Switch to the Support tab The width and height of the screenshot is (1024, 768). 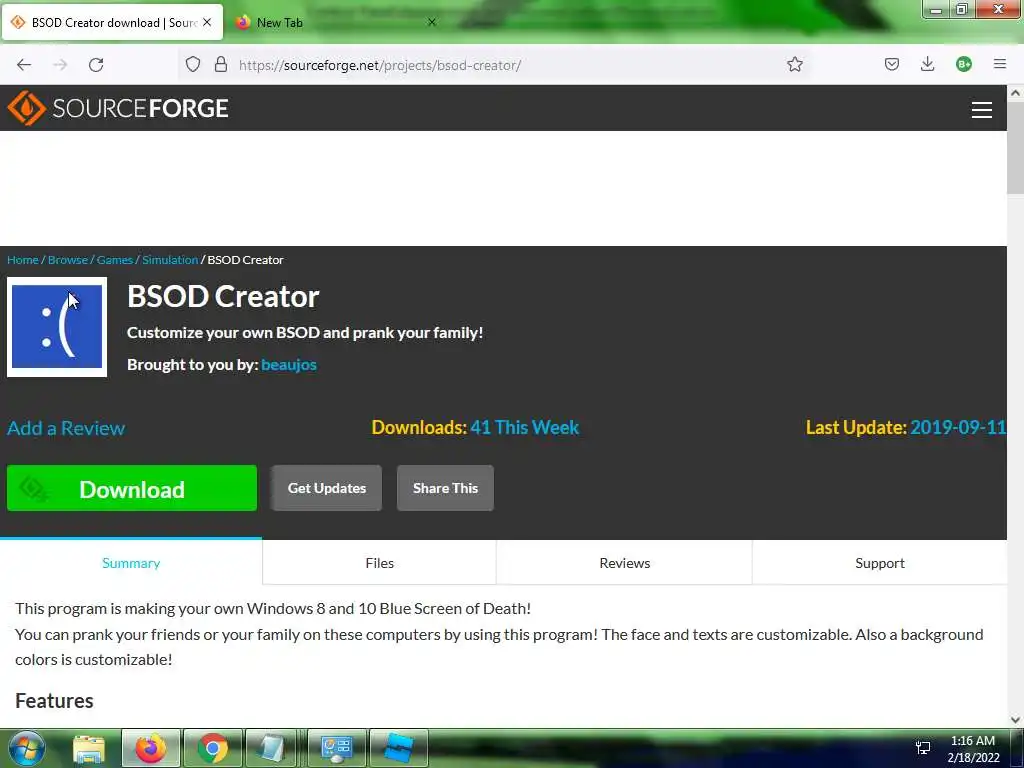880,562
